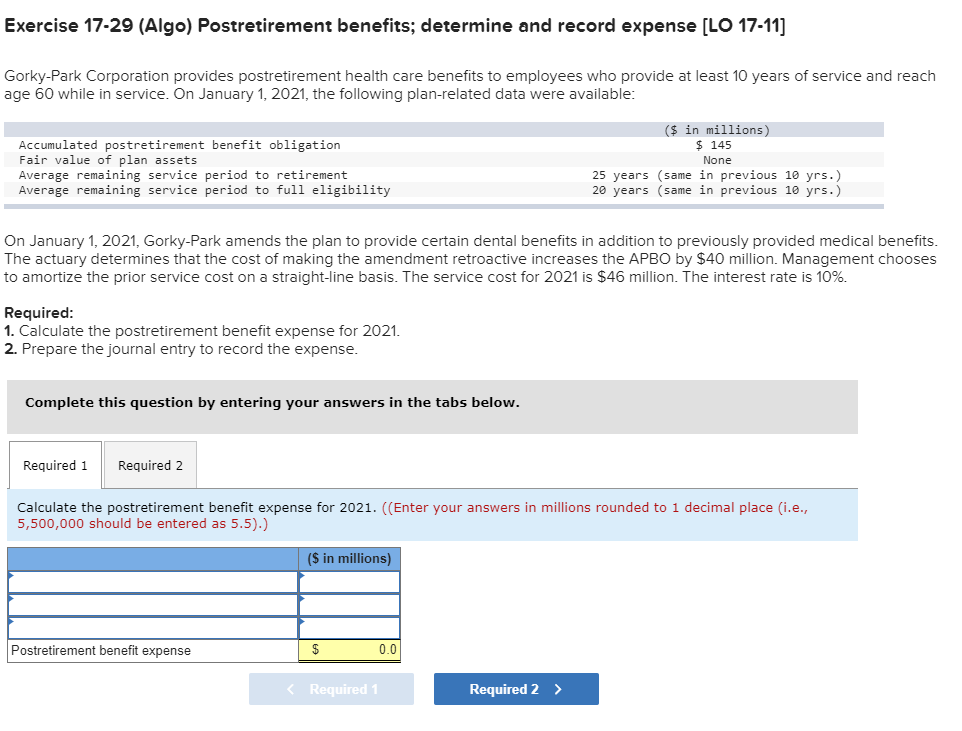Image resolution: width=962 pixels, height=731 pixels.
Task: Open first row component label dropdown
Action: coord(153,582)
